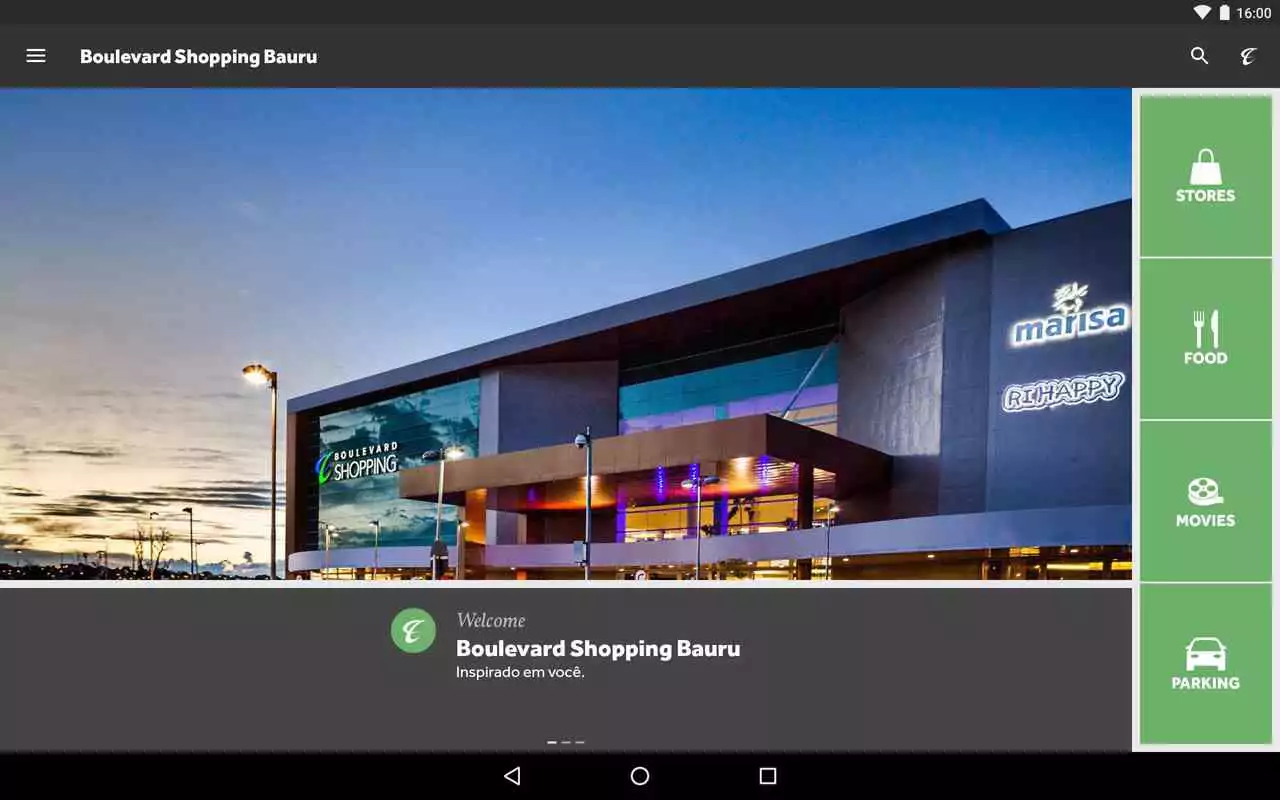The width and height of the screenshot is (1280, 800).
Task: Tap the 'Inspirado em você.' tagline
Action: [x=520, y=672]
